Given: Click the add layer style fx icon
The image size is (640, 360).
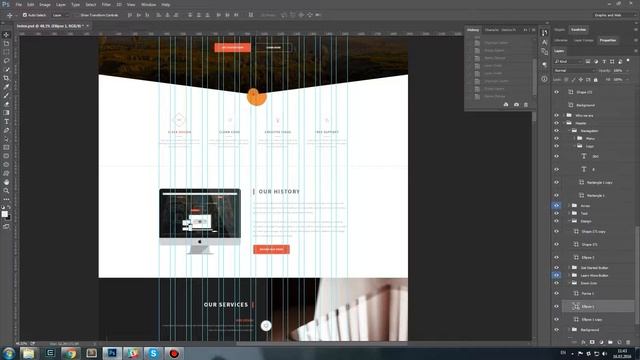Looking at the screenshot, I should pos(583,342).
